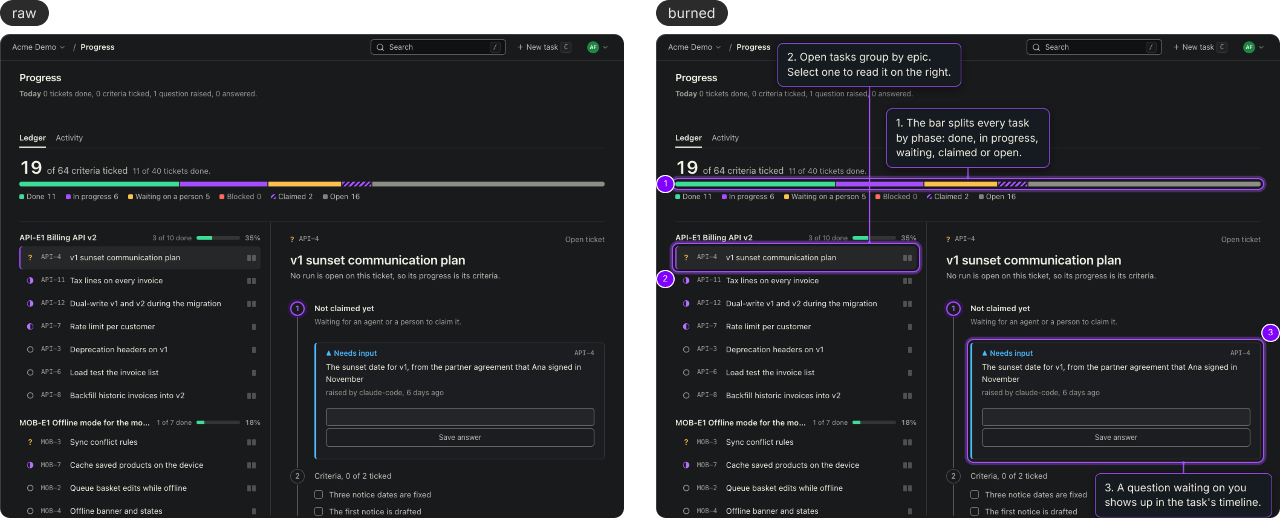The image size is (1280, 518).
Task: Select 'Deprecation headers on v1' in burned panel
Action: point(795,350)
